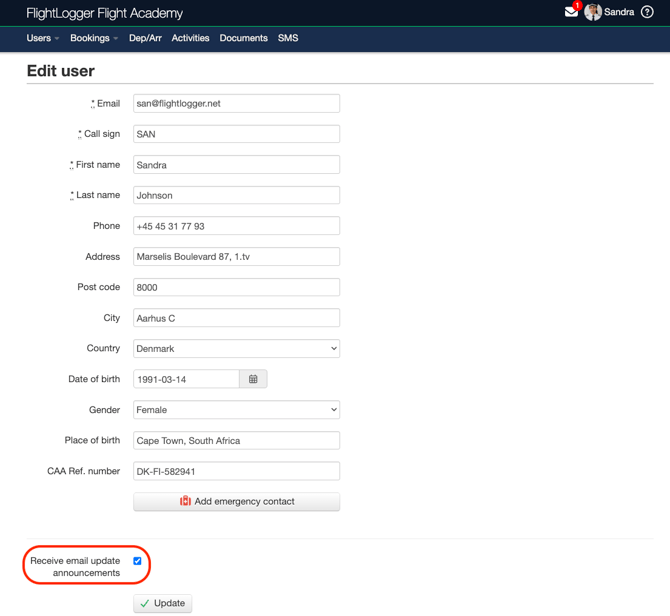This screenshot has width=670, height=616.
Task: Click the CAA Ref. number label
Action: point(84,471)
